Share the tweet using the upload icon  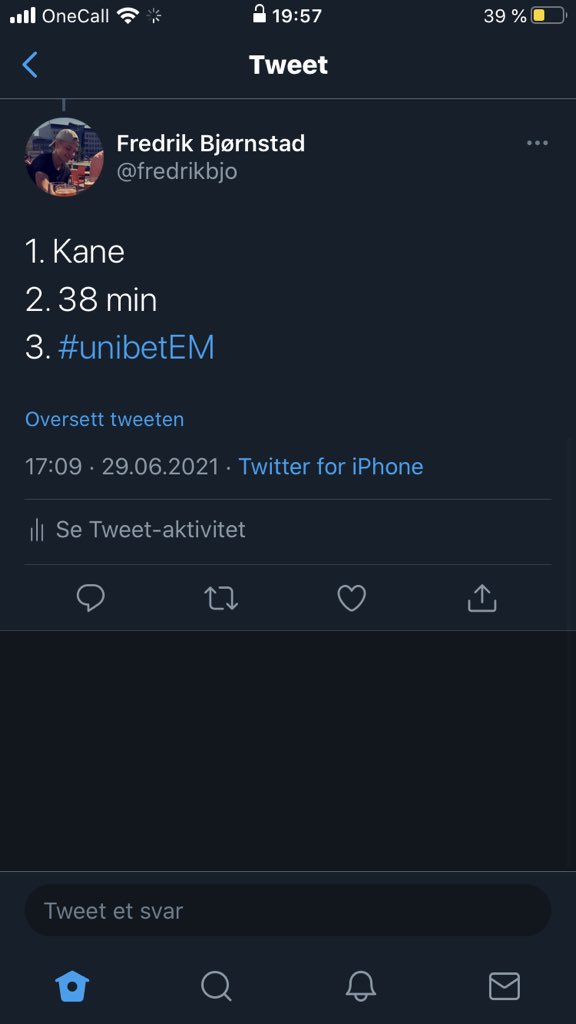click(482, 598)
